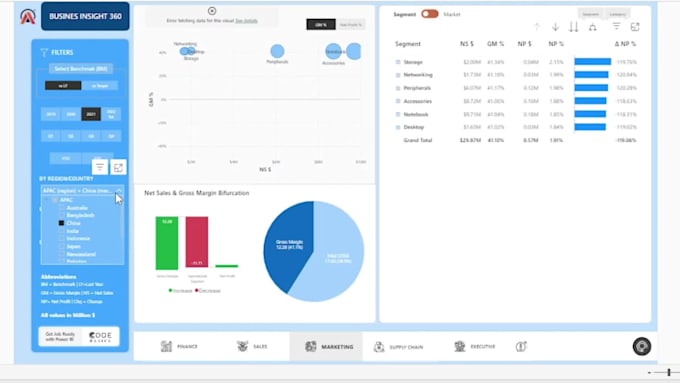The image size is (680, 383).
Task: Click the info icon in navigation bar
Action: [x=521, y=346]
